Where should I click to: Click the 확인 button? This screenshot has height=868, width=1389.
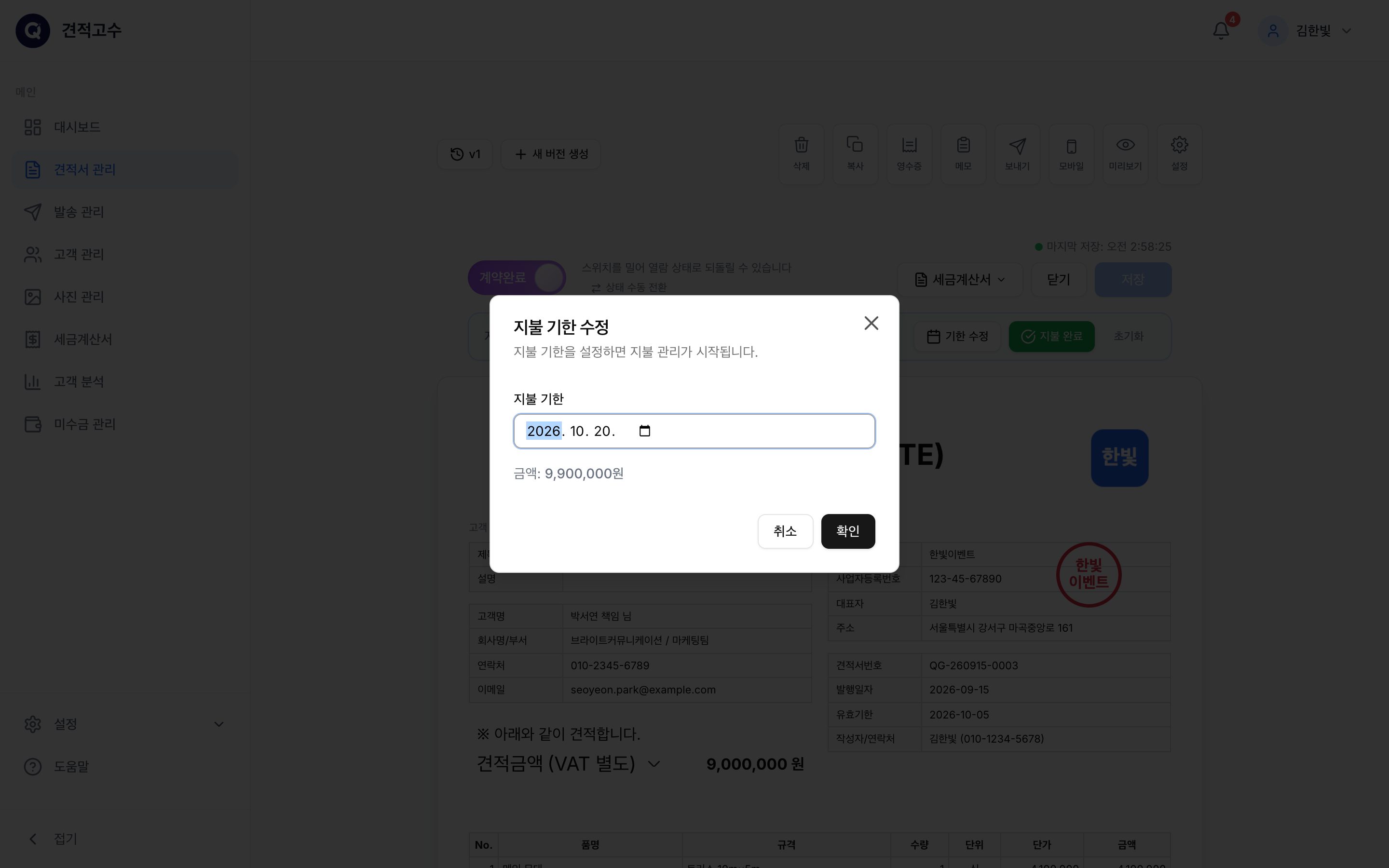tap(848, 531)
